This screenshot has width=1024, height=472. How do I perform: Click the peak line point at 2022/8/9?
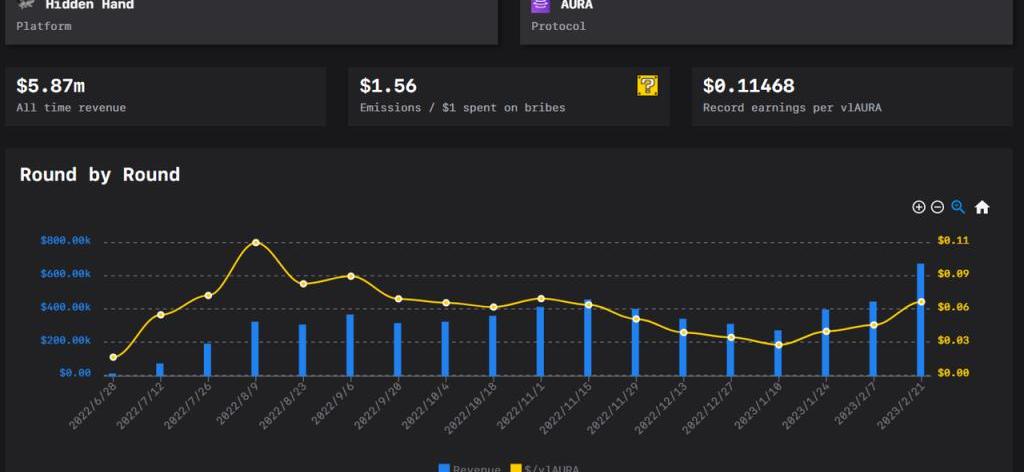(256, 243)
